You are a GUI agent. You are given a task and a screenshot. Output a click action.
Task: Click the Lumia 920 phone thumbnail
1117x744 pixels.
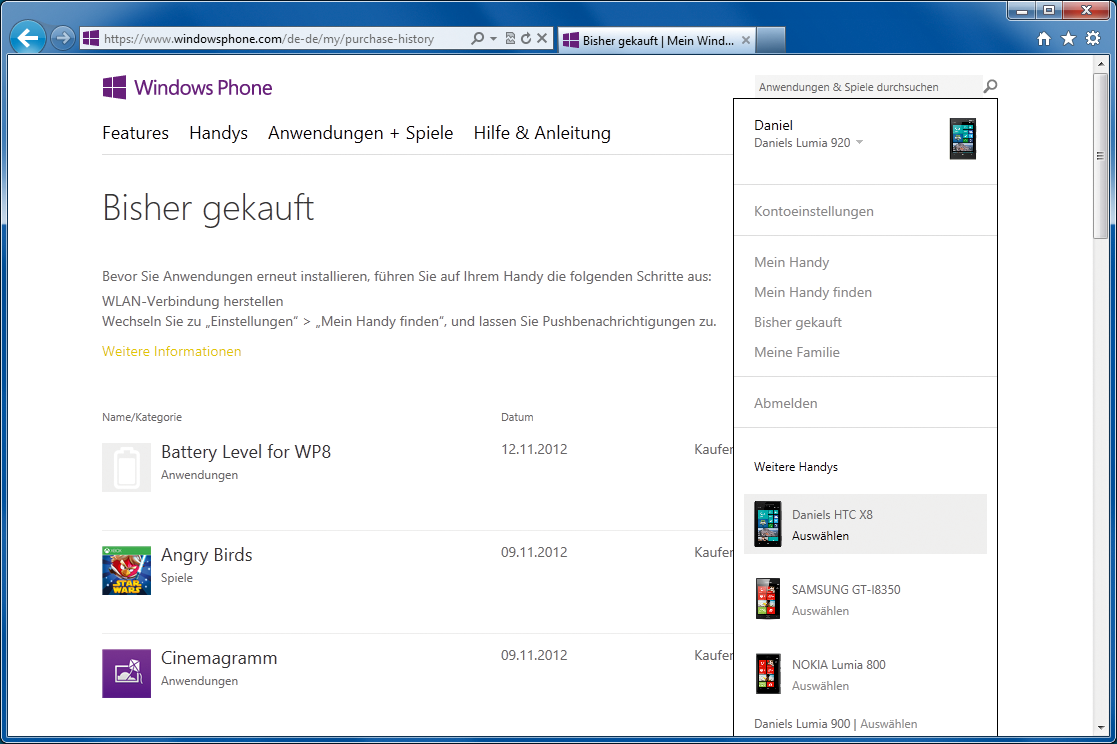[963, 138]
